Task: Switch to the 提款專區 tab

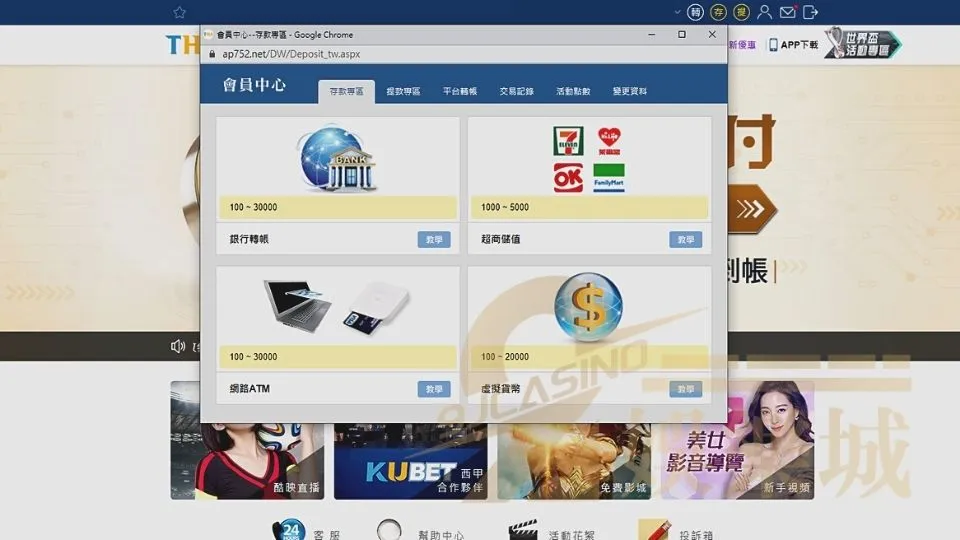Action: [403, 91]
